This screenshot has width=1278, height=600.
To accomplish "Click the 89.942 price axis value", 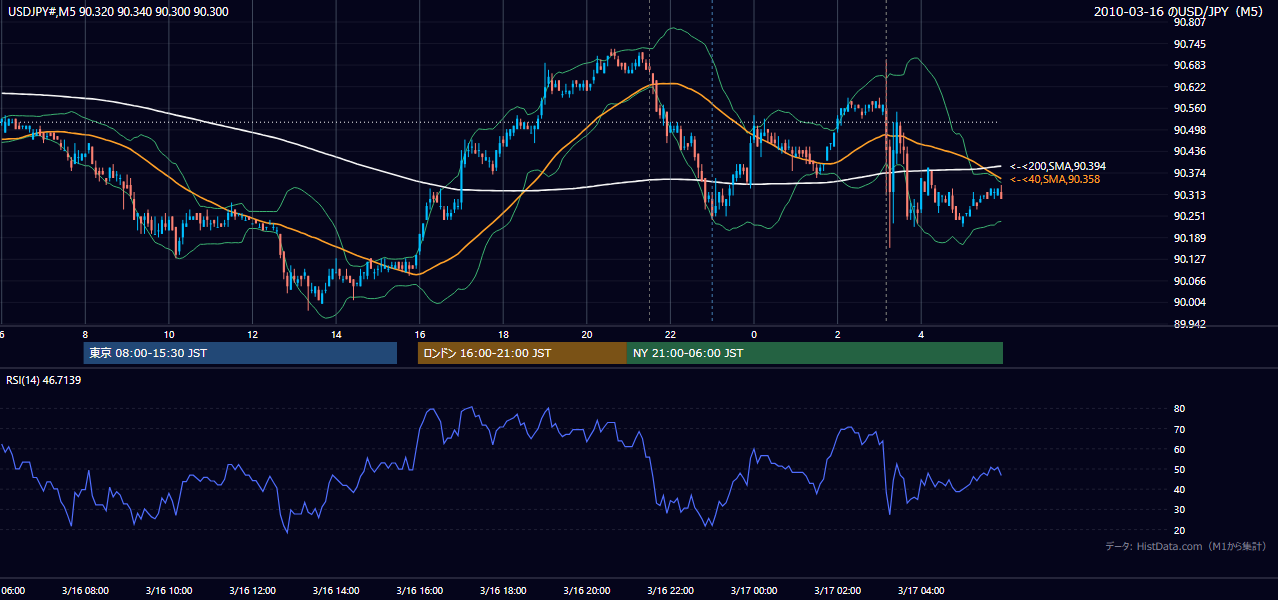I will tap(1189, 325).
